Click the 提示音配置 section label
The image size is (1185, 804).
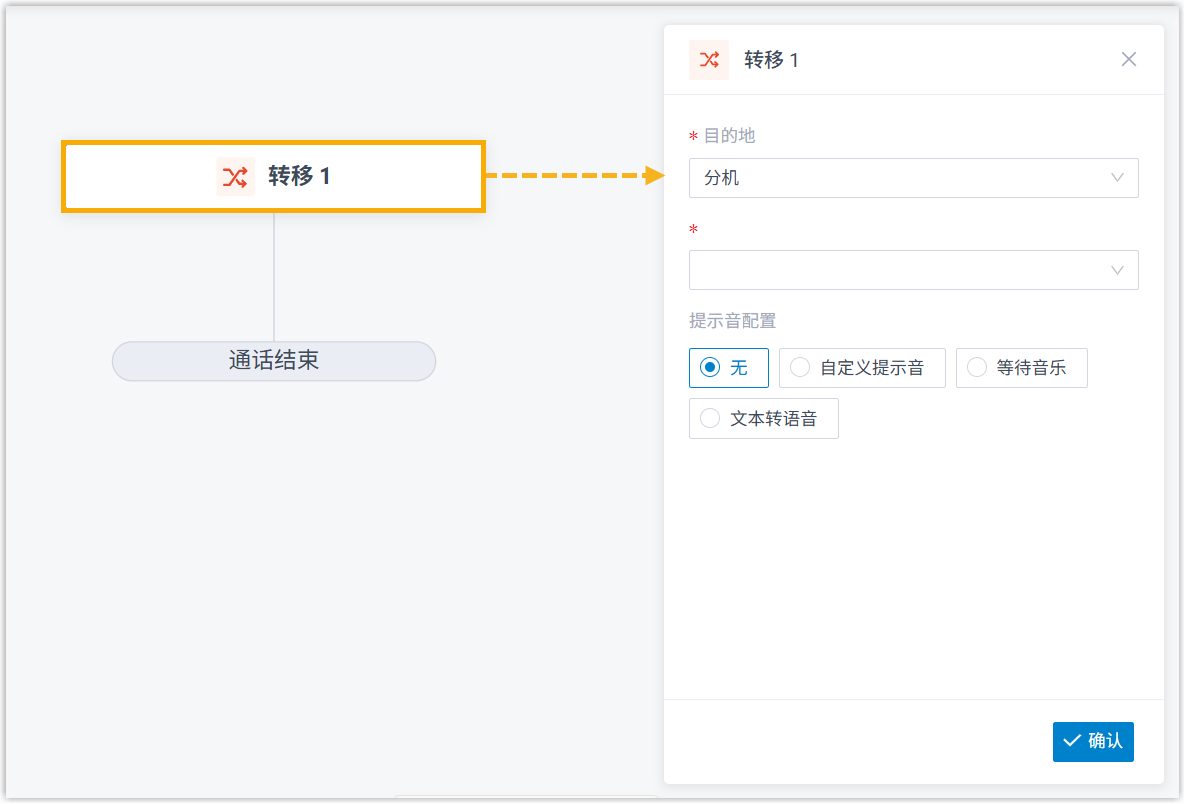tap(732, 321)
